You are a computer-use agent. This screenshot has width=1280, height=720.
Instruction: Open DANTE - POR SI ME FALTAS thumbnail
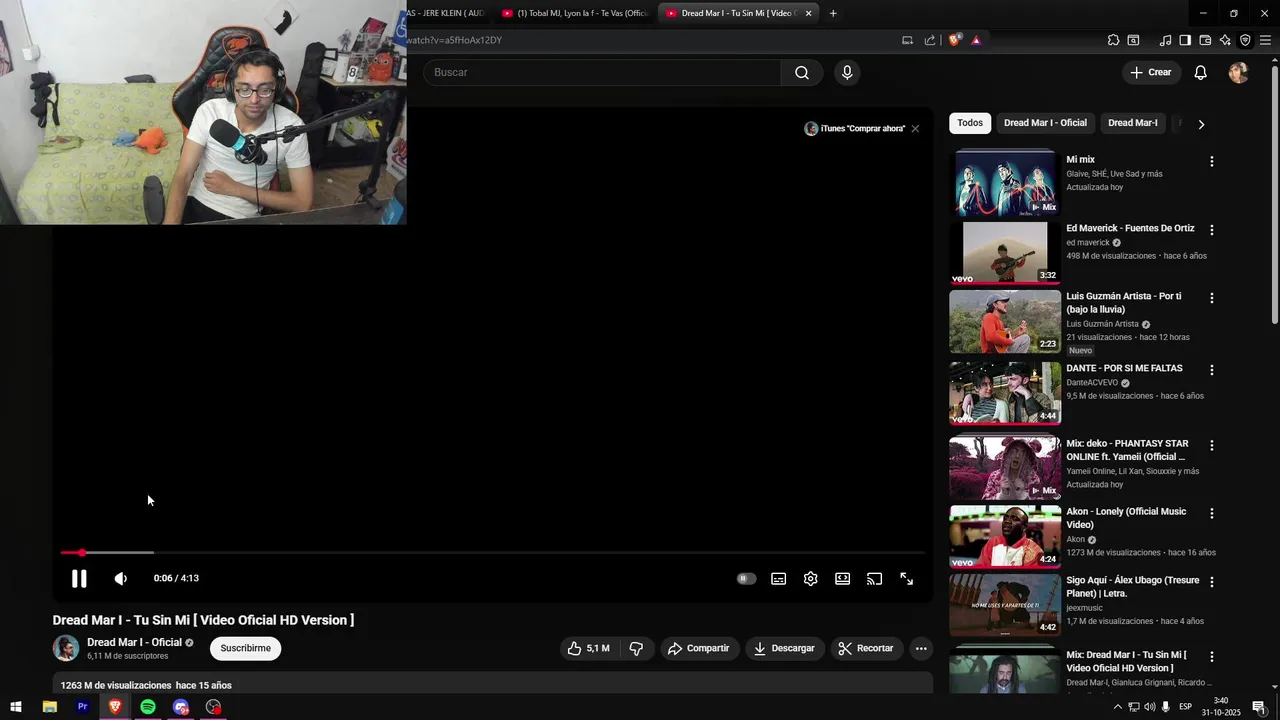pyautogui.click(x=1005, y=393)
